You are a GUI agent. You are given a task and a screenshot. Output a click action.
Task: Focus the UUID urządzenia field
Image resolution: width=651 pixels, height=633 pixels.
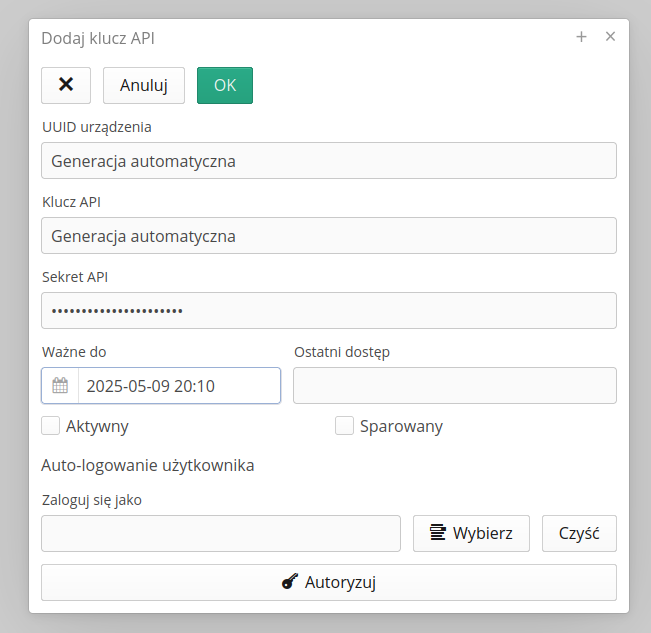point(328,160)
